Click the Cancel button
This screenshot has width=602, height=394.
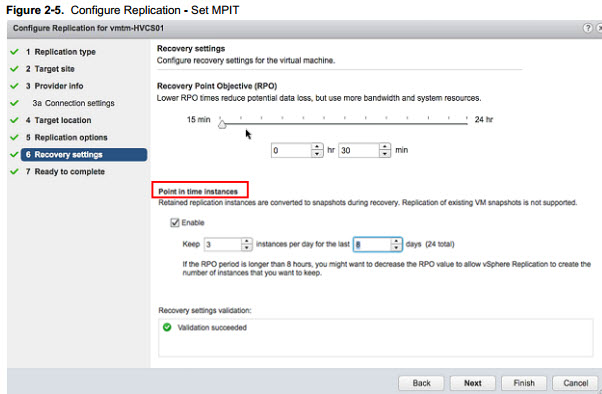575,383
